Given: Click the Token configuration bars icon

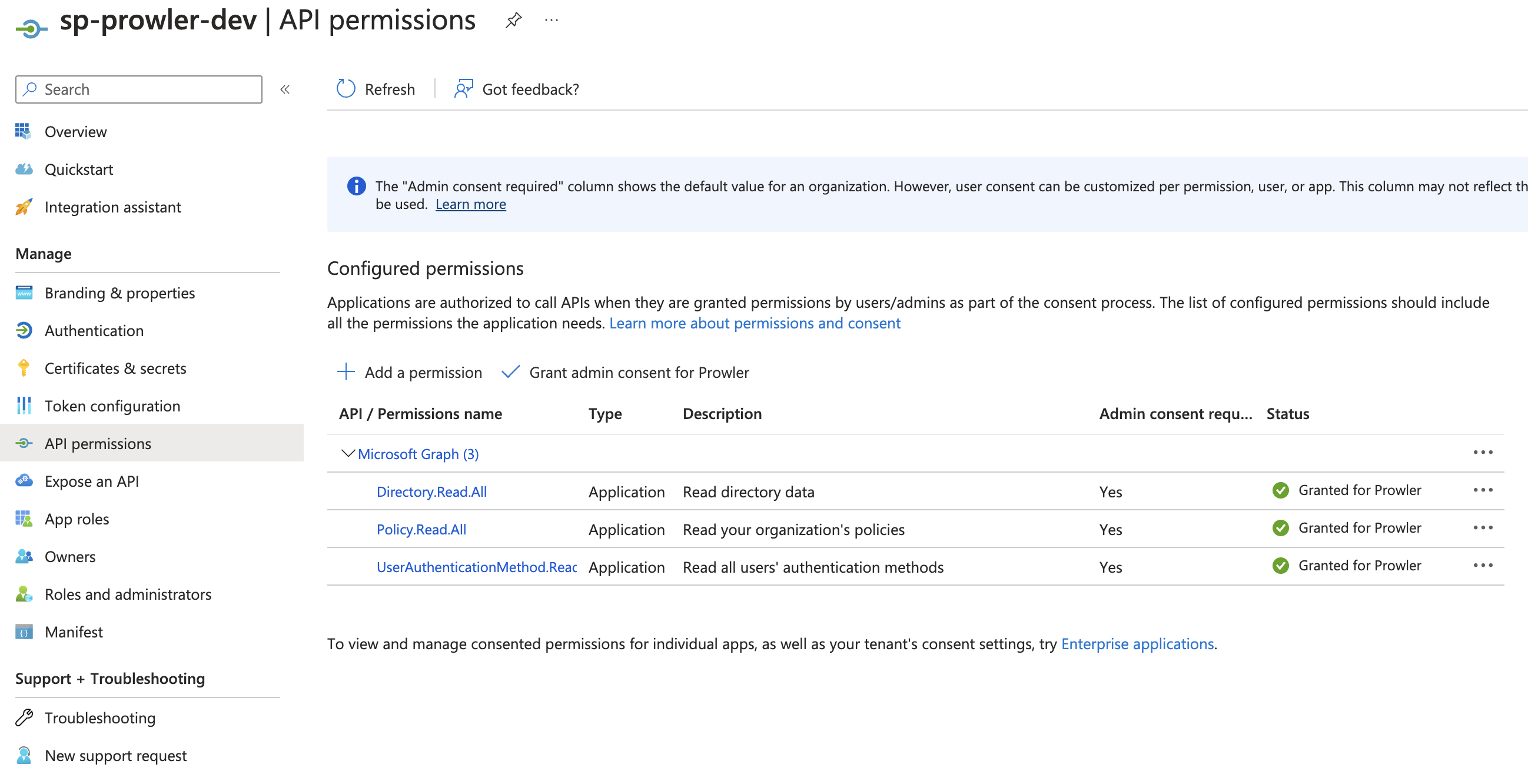Looking at the screenshot, I should click(x=24, y=406).
